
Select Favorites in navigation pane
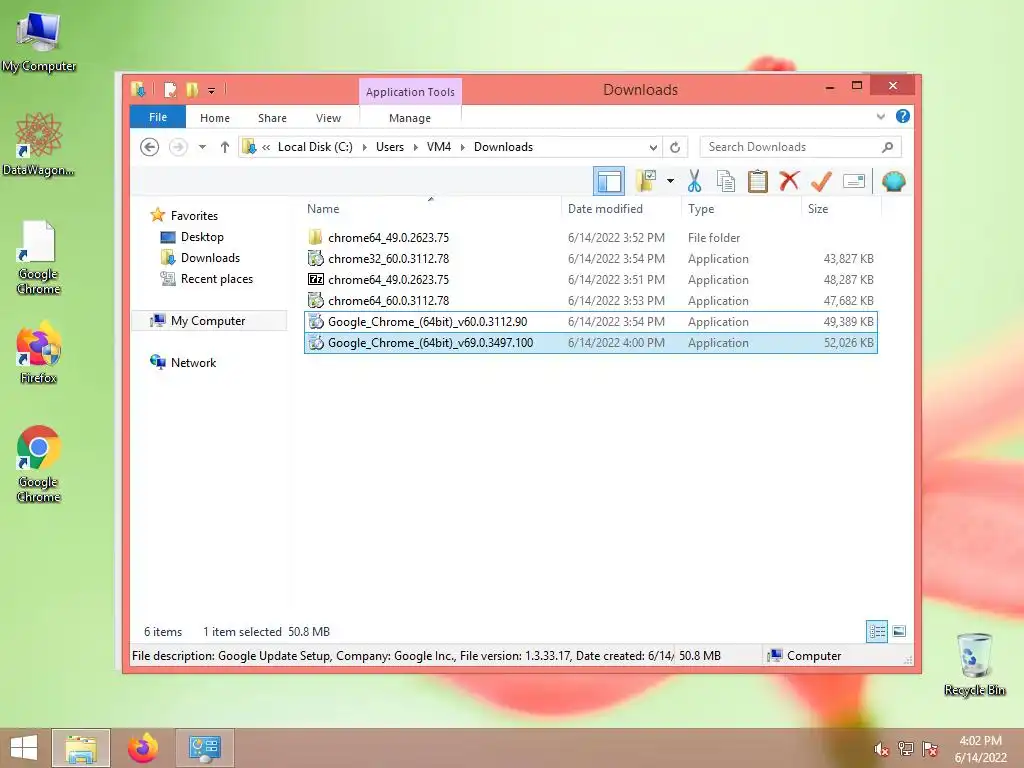pyautogui.click(x=194, y=216)
